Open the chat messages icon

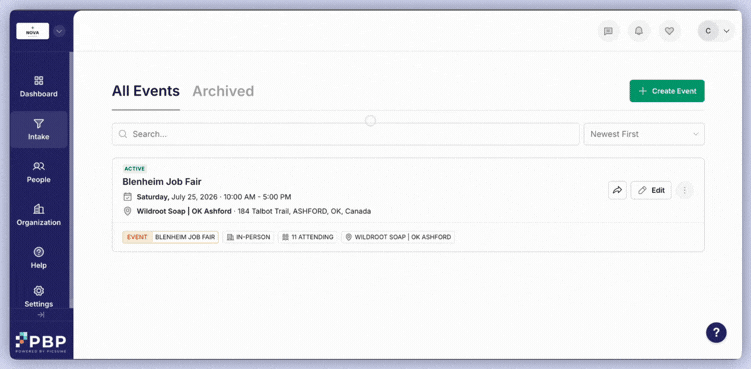[x=608, y=31]
